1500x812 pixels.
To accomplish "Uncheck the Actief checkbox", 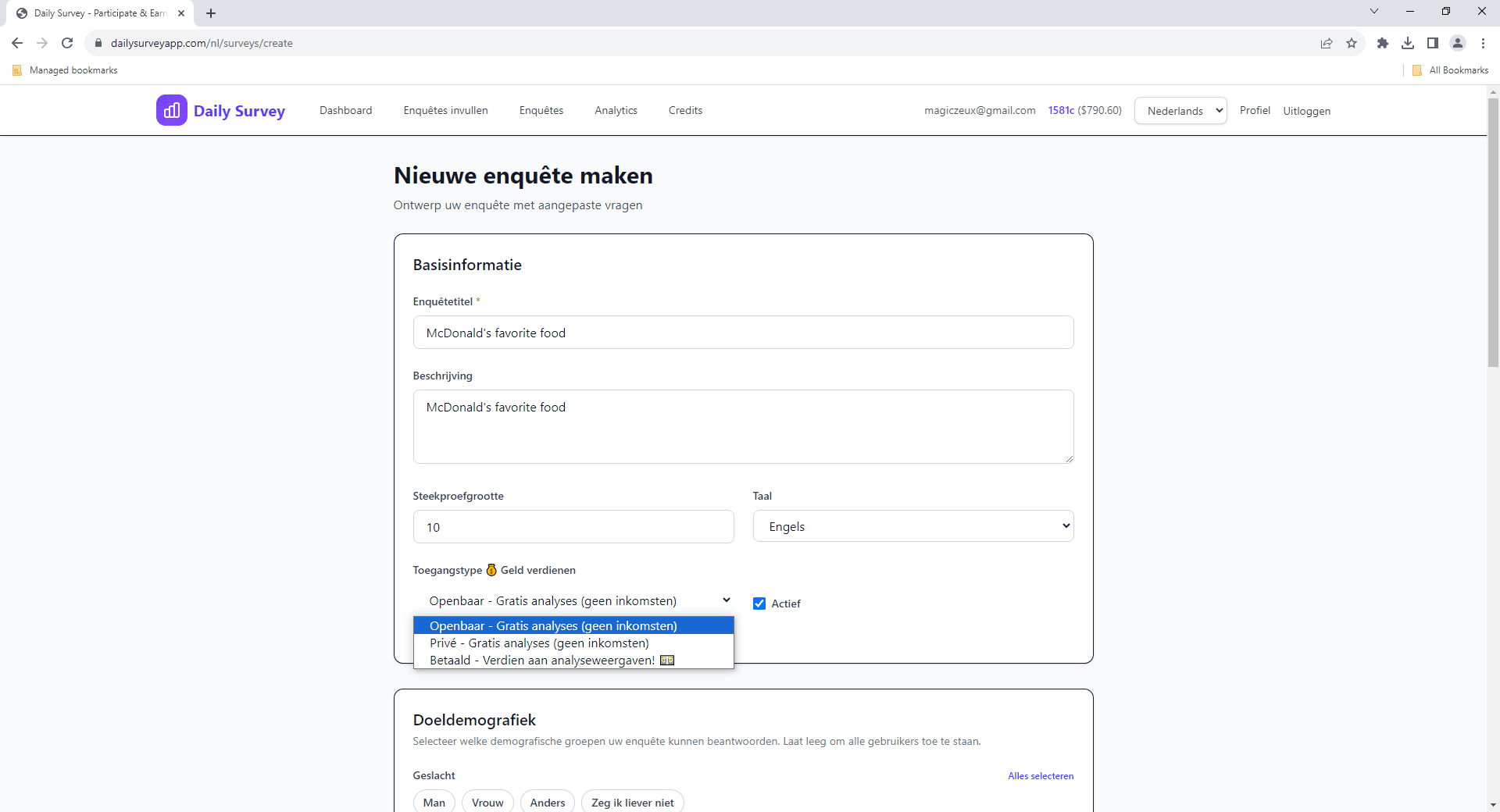I will [759, 603].
